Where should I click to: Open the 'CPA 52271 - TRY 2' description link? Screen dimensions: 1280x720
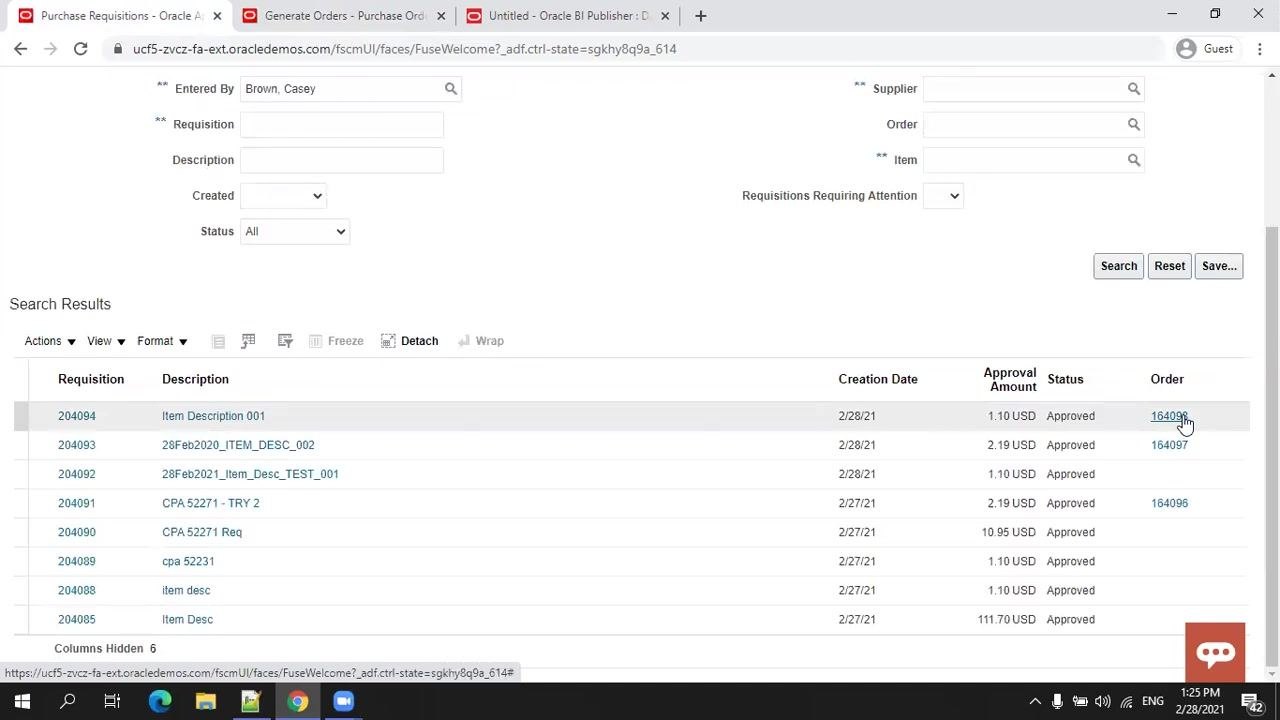click(x=211, y=503)
